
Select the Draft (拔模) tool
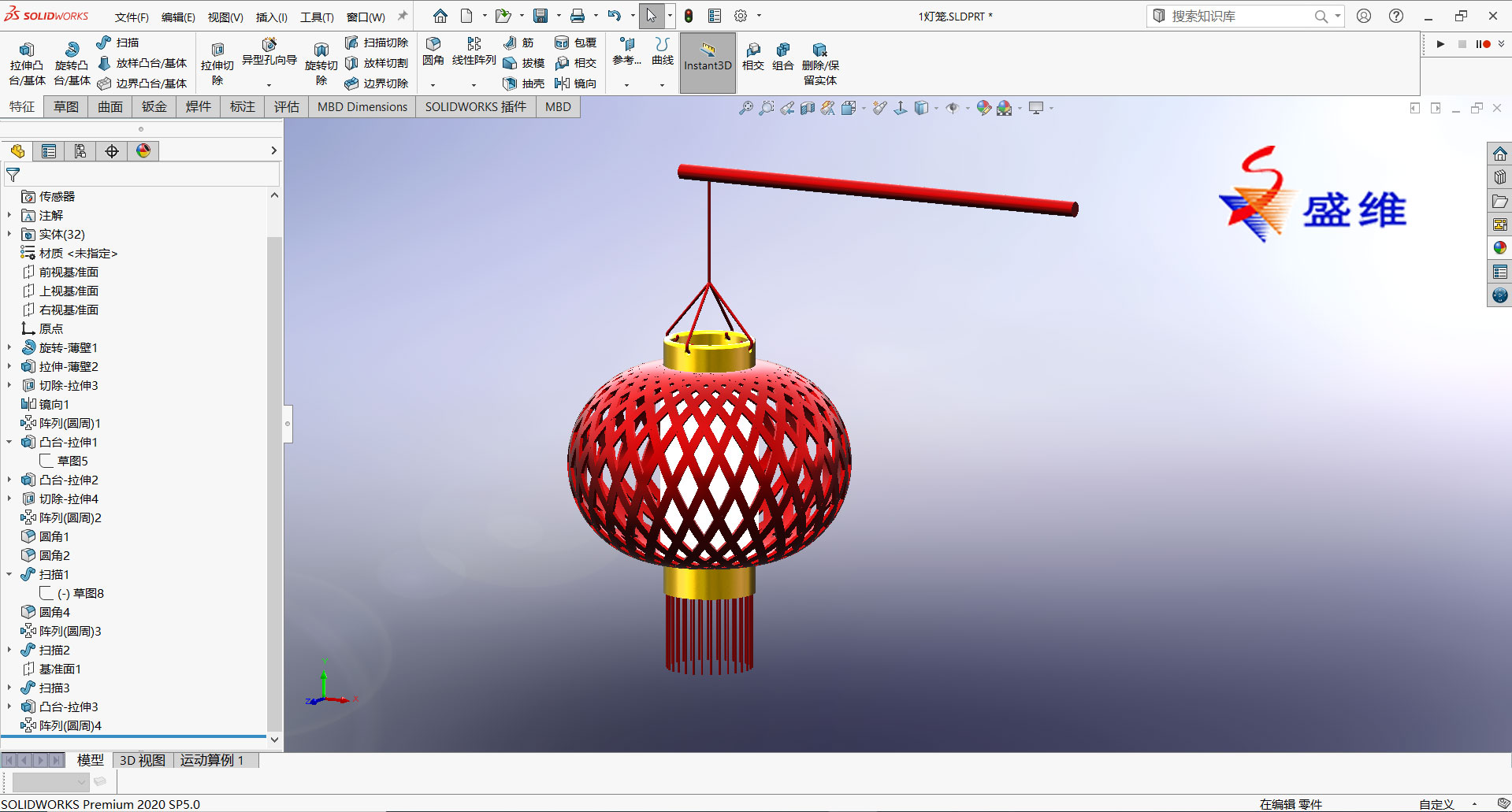pos(524,63)
